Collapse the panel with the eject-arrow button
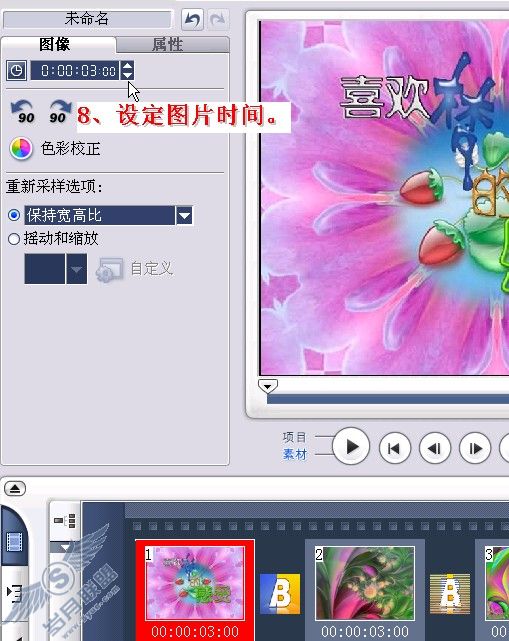509x641 pixels. tap(15, 488)
